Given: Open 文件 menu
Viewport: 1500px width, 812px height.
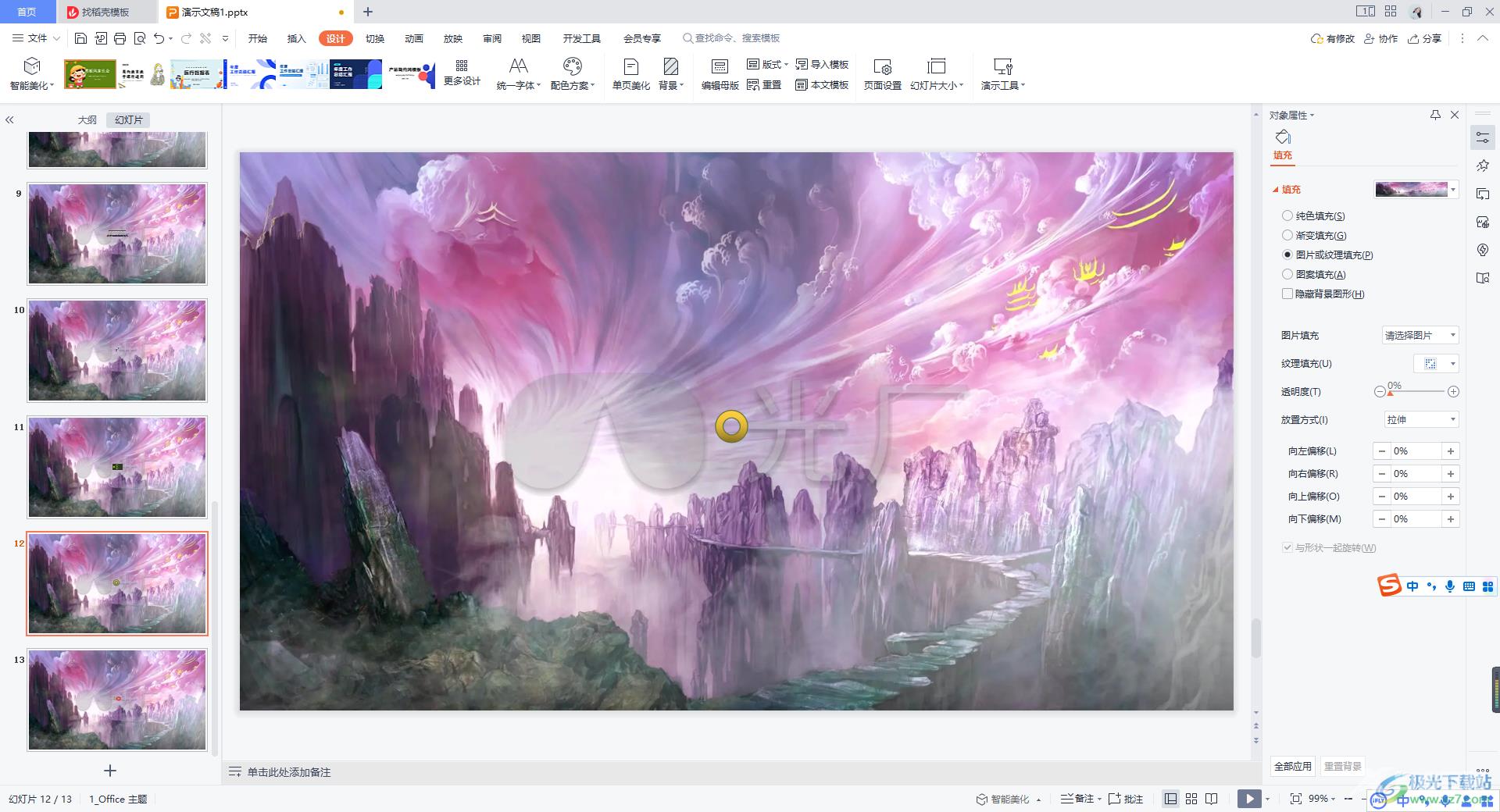Looking at the screenshot, I should [36, 38].
